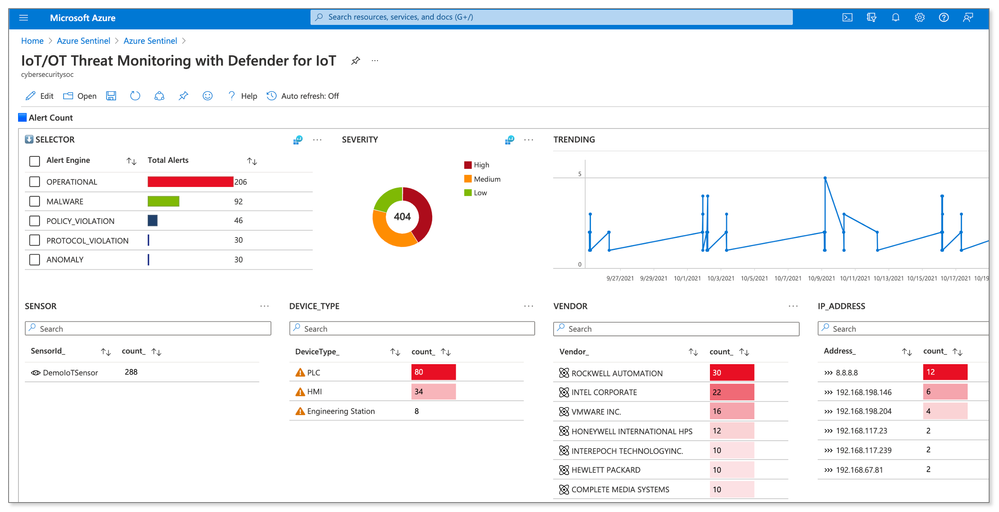Pin the workbook title to the dashboard

356,60
